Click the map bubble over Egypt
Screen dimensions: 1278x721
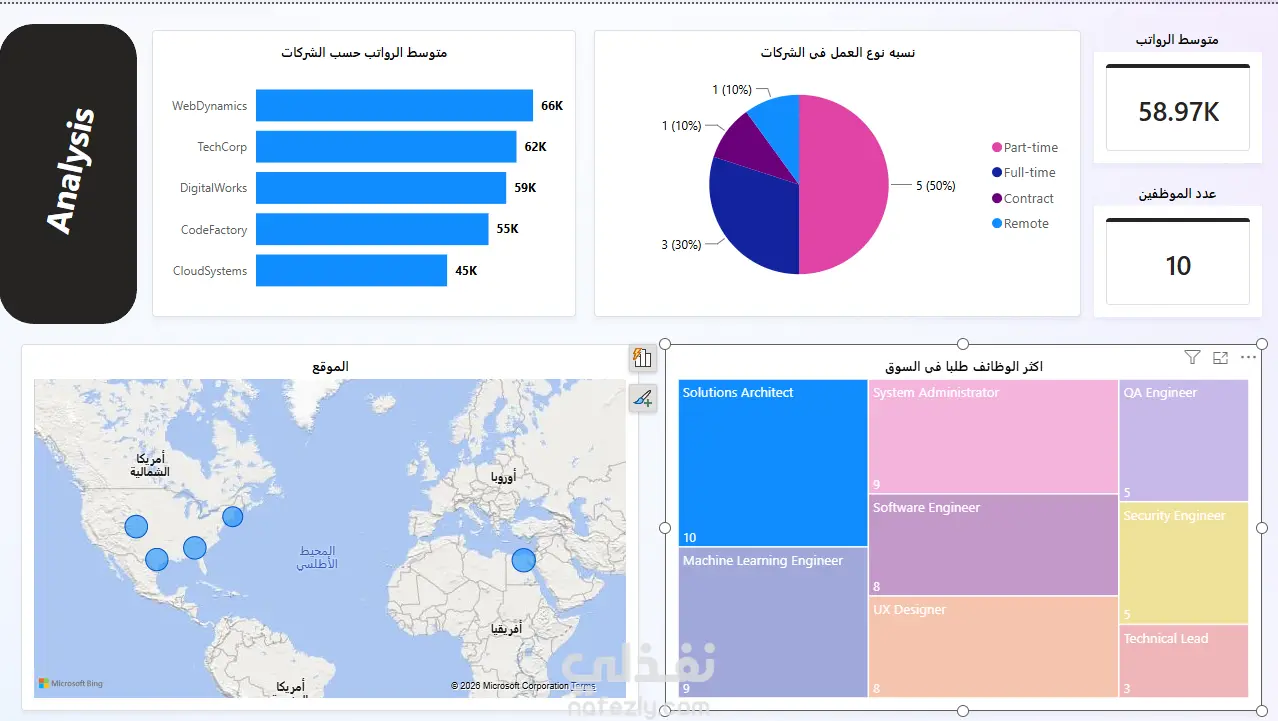pyautogui.click(x=524, y=560)
